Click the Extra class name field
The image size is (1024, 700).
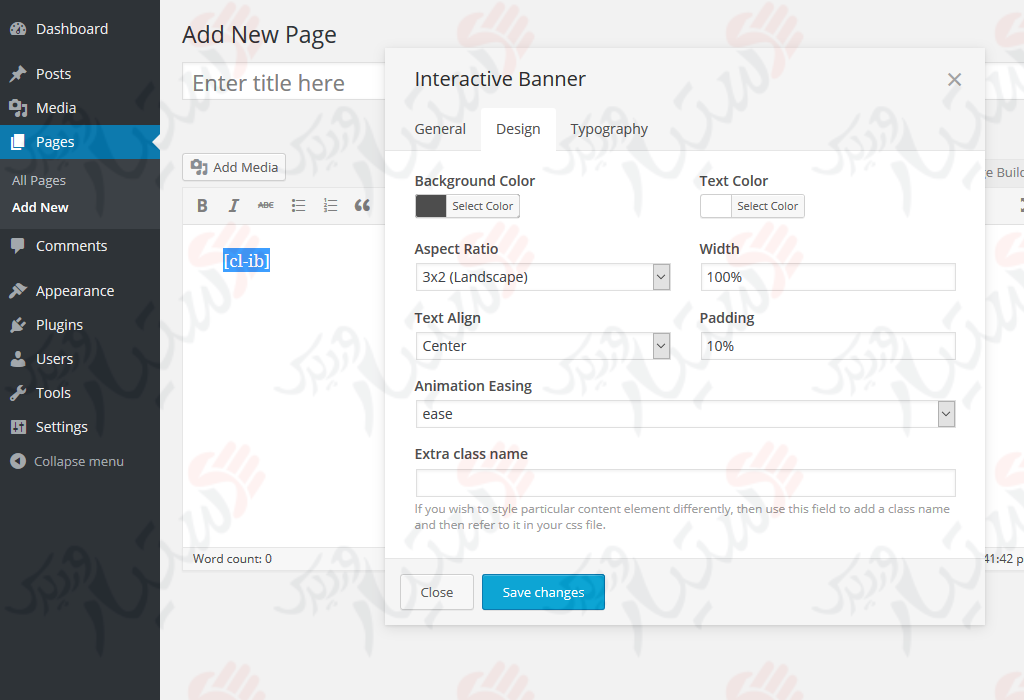pyautogui.click(x=685, y=483)
